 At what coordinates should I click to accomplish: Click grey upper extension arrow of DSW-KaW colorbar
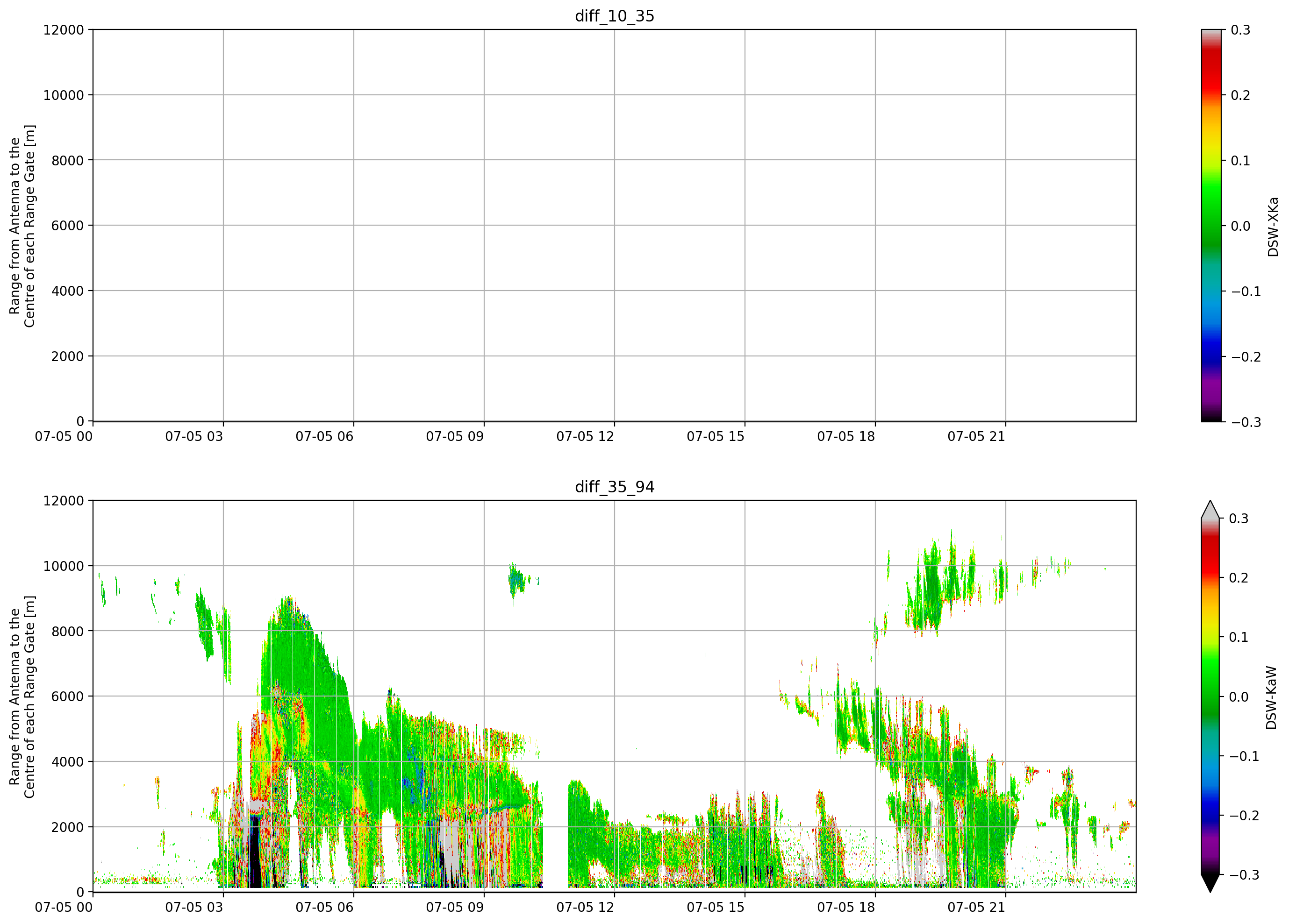click(1210, 510)
